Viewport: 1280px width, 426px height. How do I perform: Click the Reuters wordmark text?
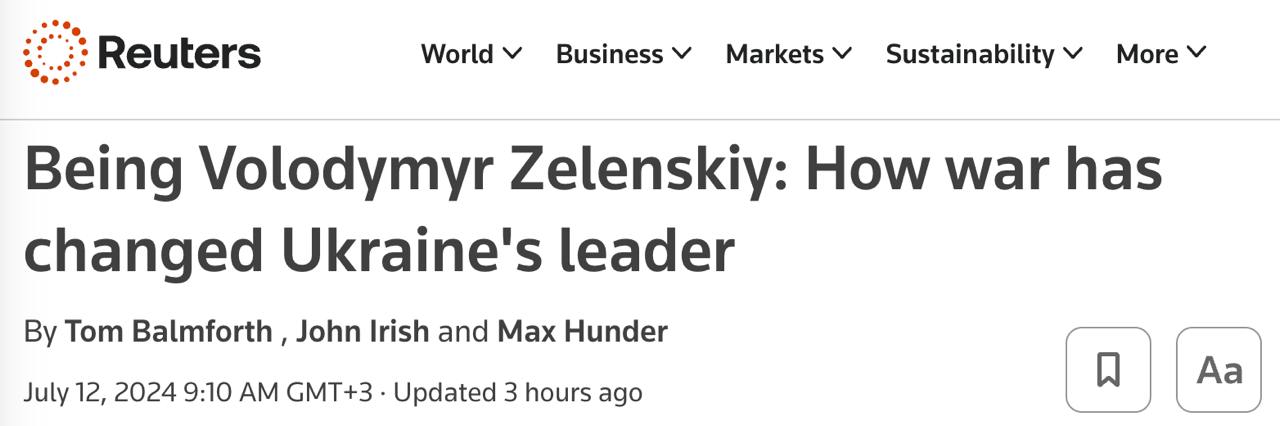[179, 53]
